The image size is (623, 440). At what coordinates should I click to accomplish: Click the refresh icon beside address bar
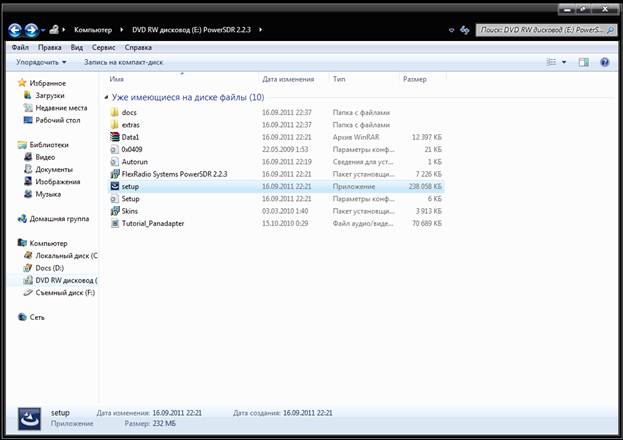click(x=464, y=30)
